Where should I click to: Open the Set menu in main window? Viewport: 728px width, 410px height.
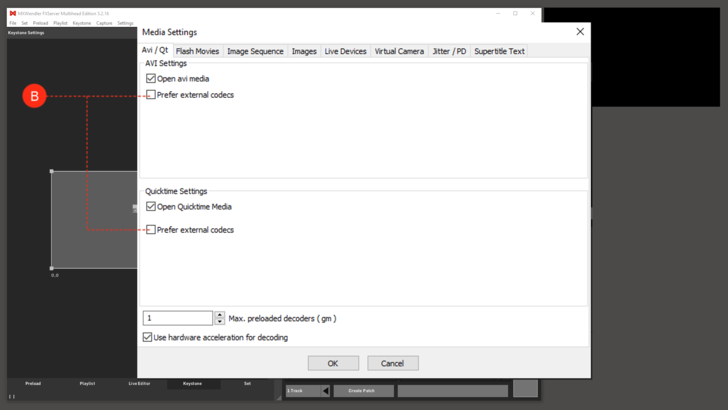pos(25,23)
